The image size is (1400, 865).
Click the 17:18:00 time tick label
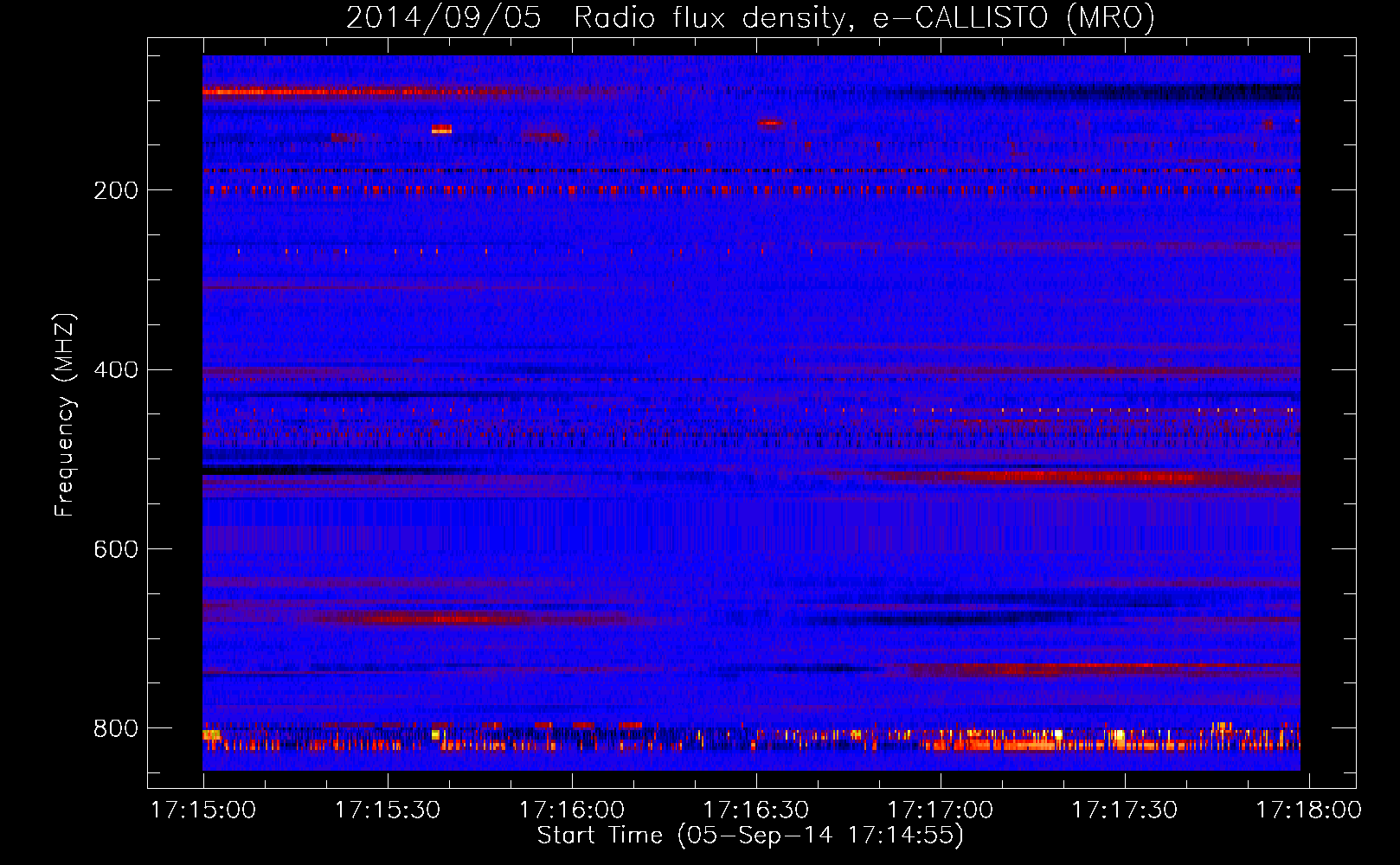click(x=1309, y=811)
